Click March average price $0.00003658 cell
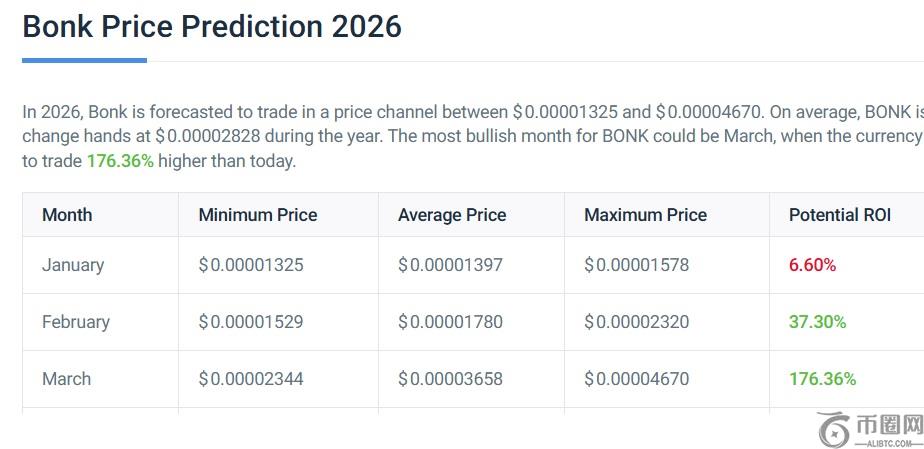924x449 pixels. (450, 379)
